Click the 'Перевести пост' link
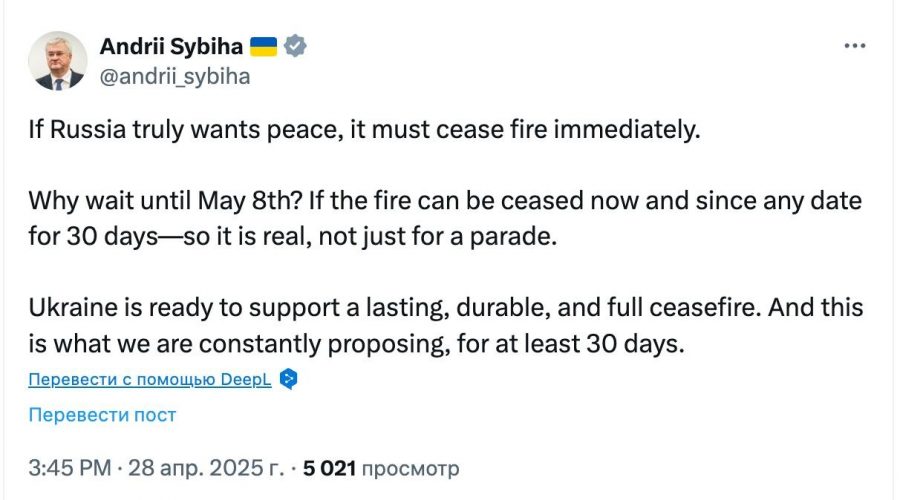 (102, 414)
